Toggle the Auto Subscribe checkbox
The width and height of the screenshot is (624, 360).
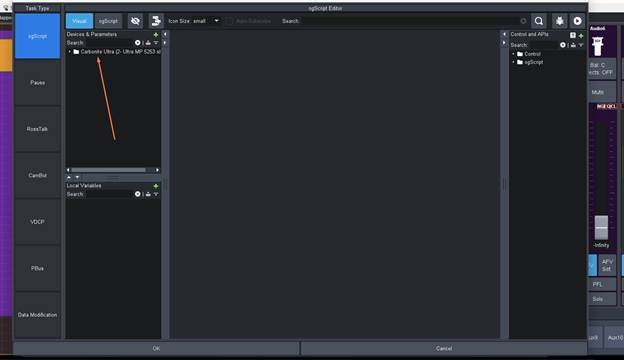pos(230,21)
